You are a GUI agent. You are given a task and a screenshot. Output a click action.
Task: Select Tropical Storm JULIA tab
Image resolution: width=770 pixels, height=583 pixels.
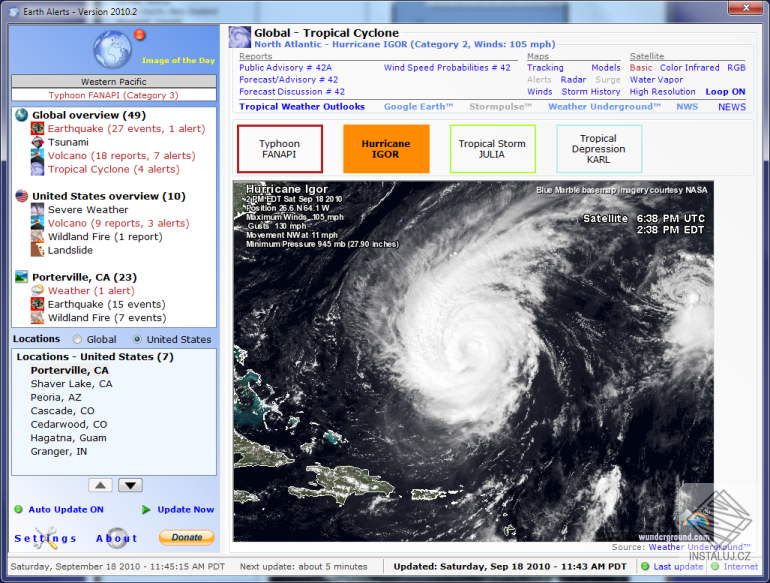point(493,149)
